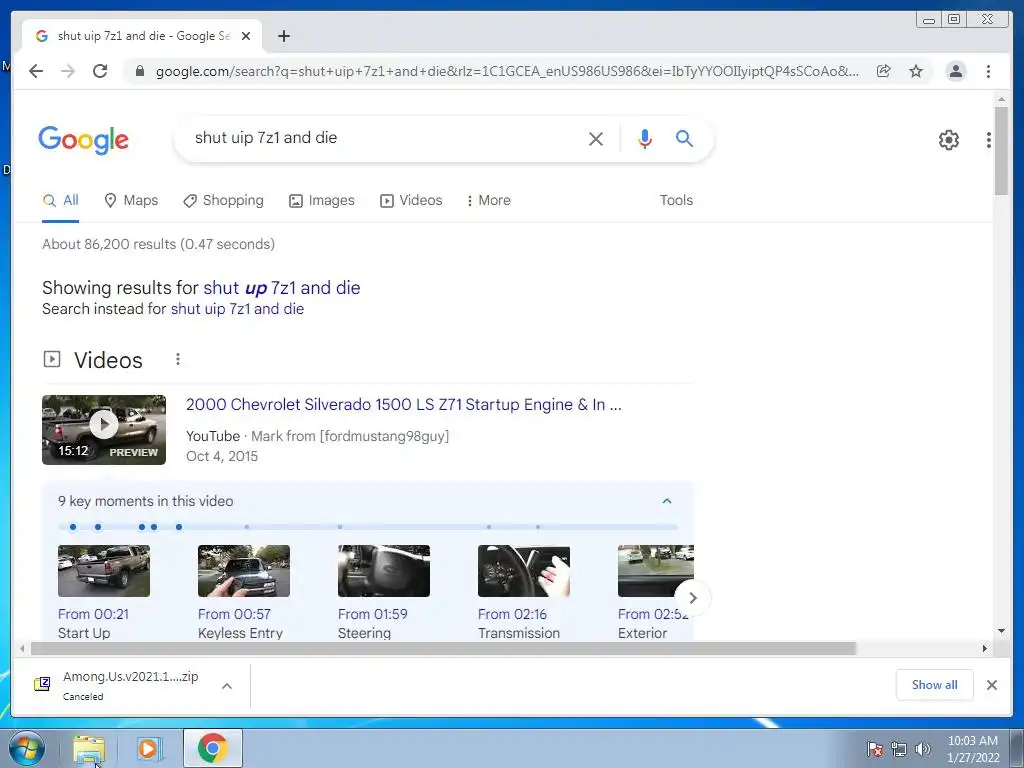This screenshot has width=1024, height=768.
Task: Start voice search with microphone
Action: click(645, 138)
